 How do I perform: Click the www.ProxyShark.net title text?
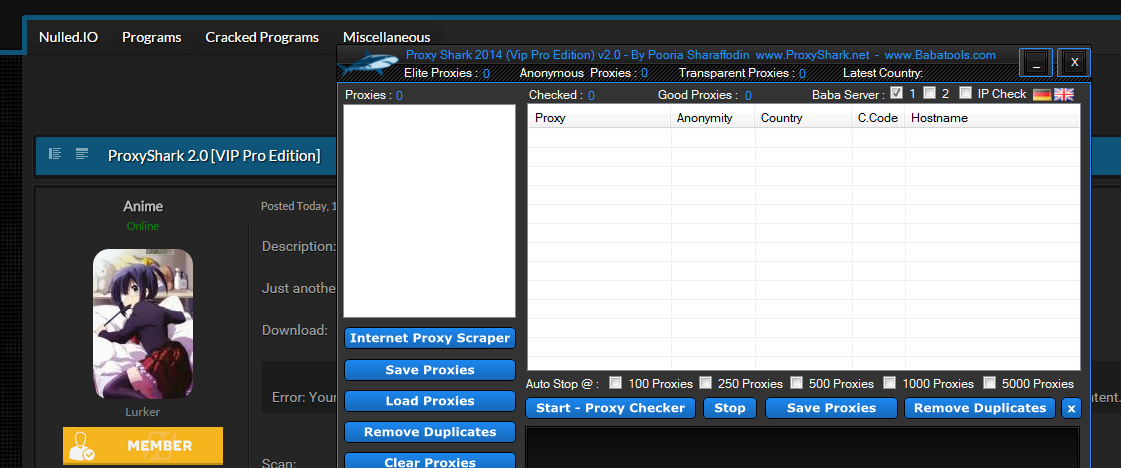tap(812, 55)
